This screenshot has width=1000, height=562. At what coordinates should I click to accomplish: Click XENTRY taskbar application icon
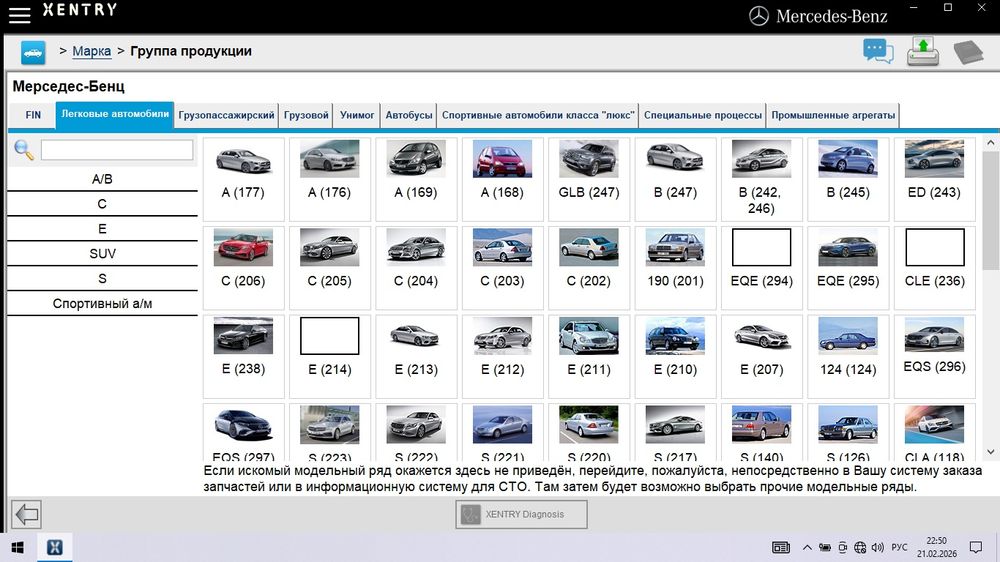click(x=55, y=547)
